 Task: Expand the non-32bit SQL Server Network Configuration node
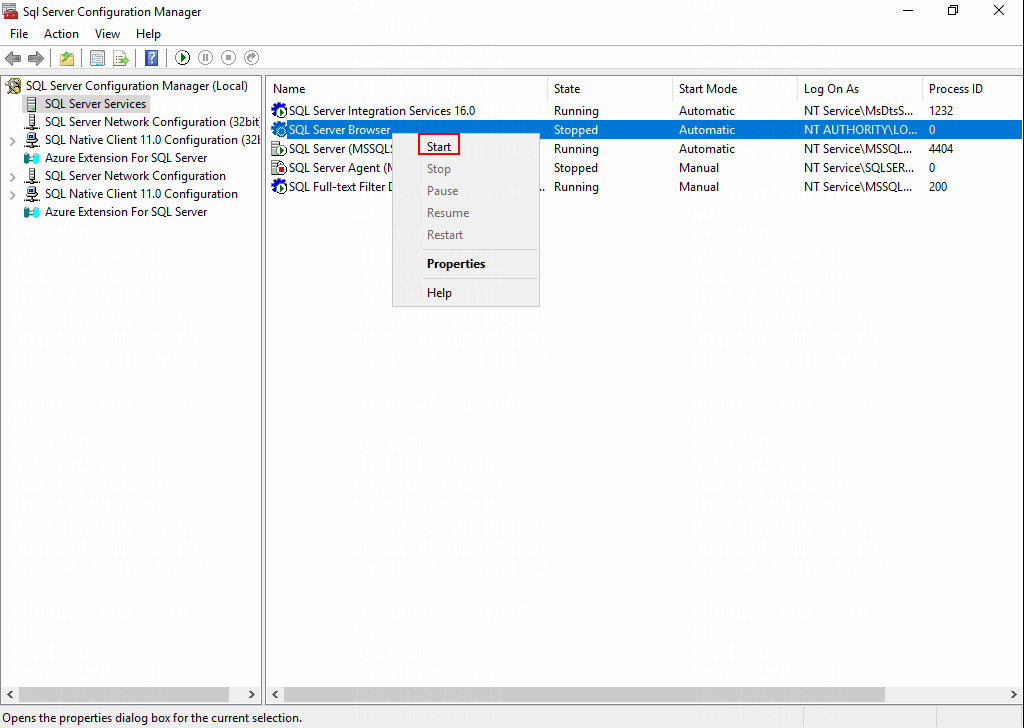click(x=12, y=176)
